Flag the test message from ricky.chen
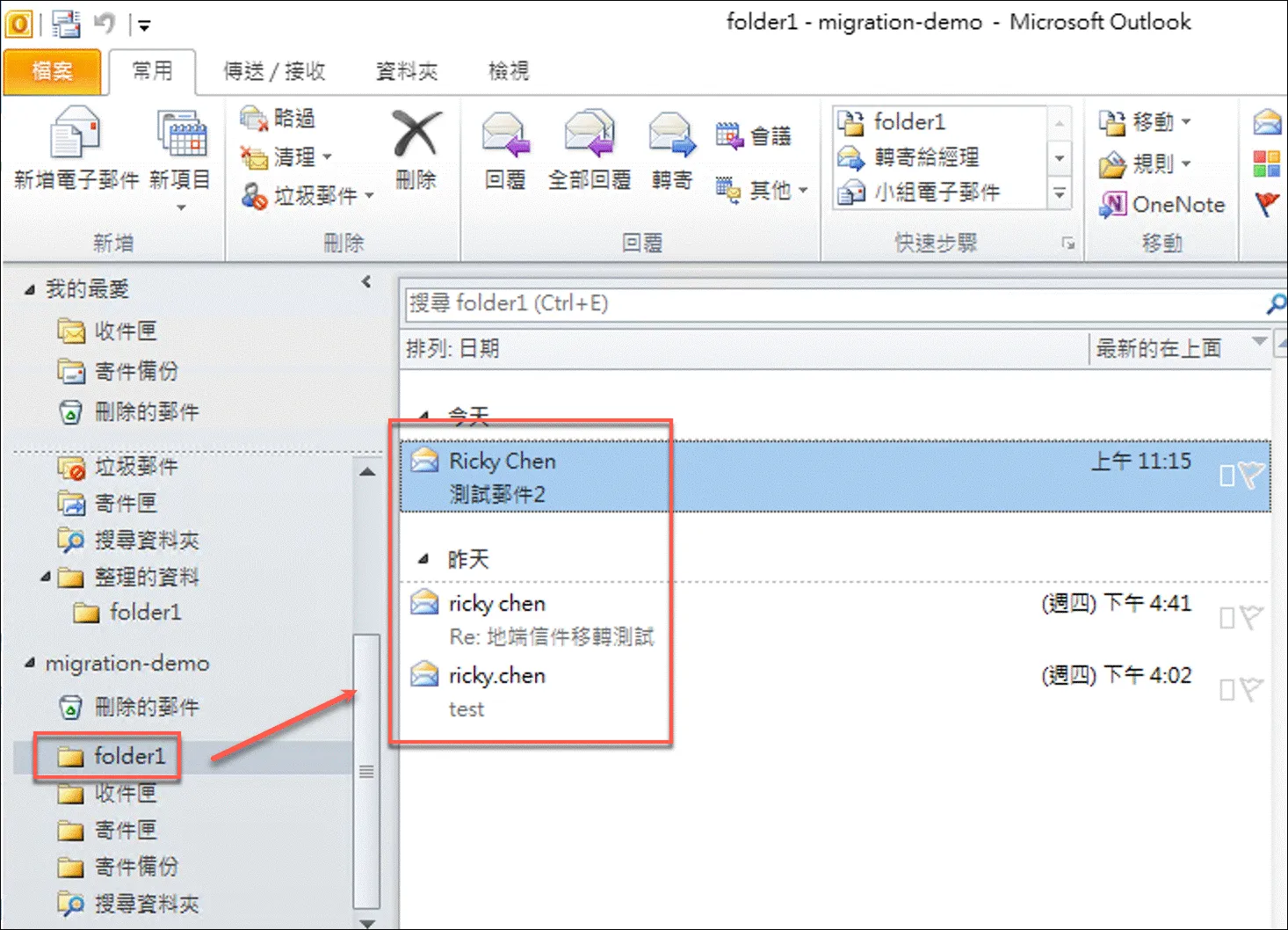 (x=1250, y=690)
